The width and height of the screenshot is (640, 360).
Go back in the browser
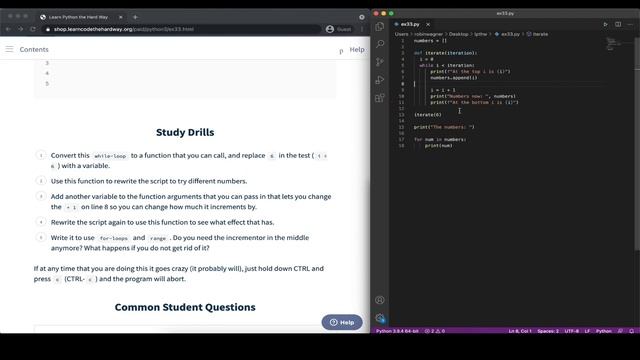click(8, 29)
